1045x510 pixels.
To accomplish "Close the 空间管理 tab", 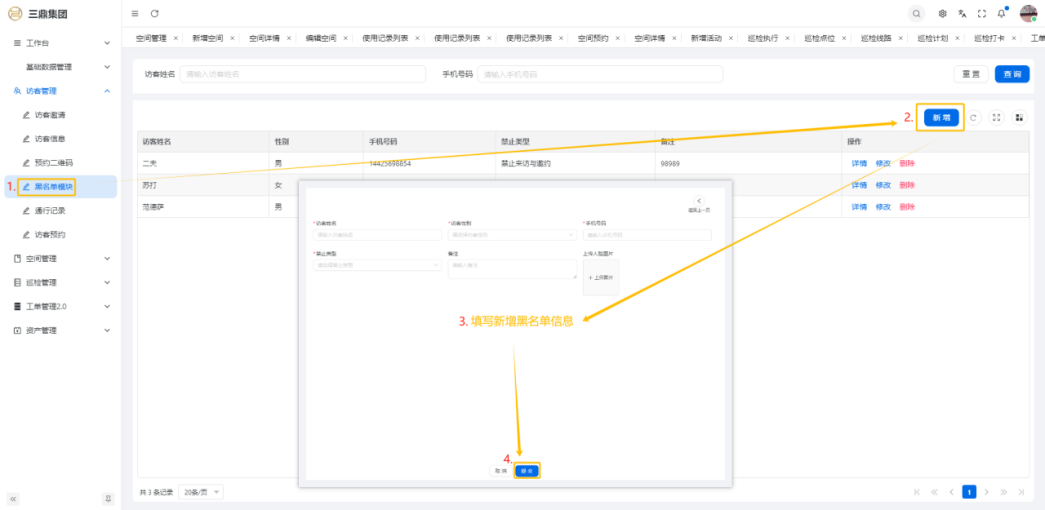I will (176, 38).
